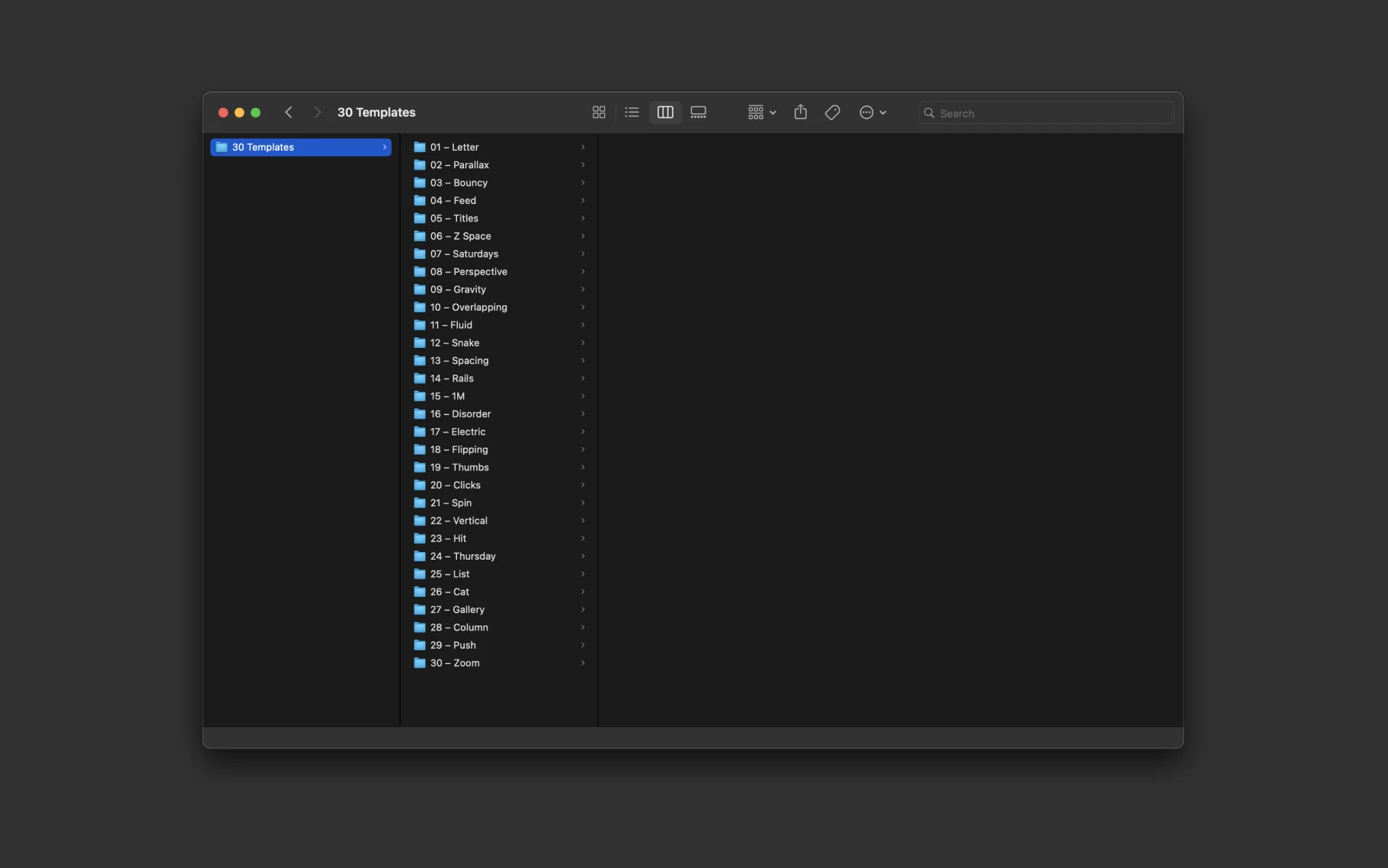Expand chevron next to 30 – Zoom
1388x868 pixels.
[583, 663]
